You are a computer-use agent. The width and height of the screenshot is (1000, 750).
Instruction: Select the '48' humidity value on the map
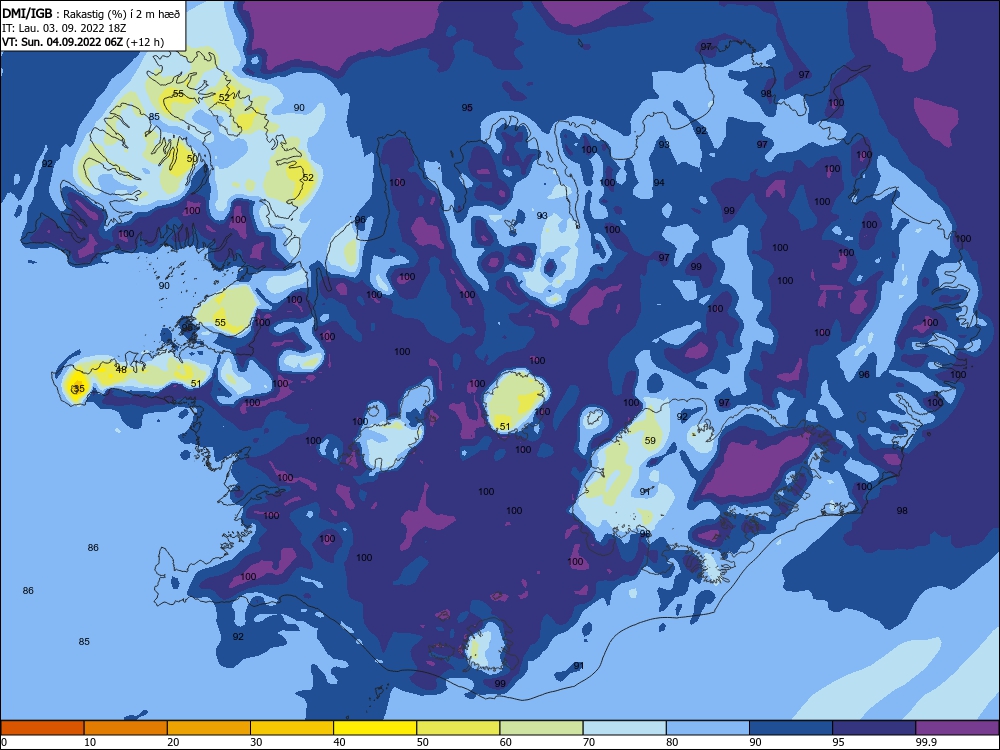pyautogui.click(x=121, y=369)
